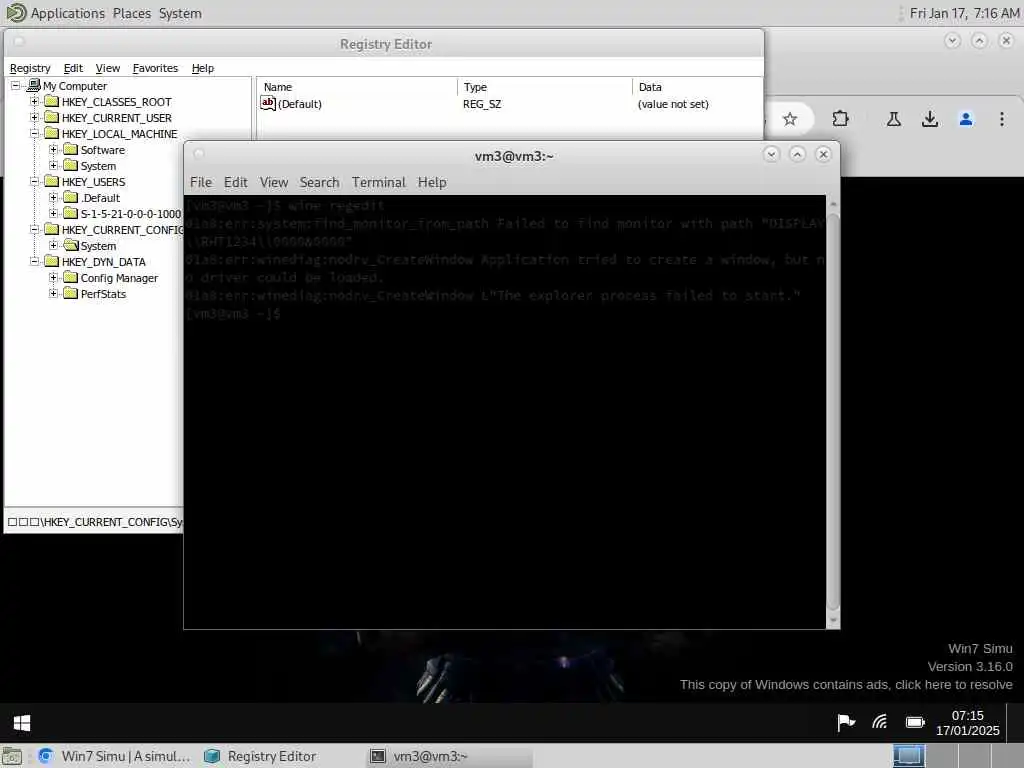The image size is (1024, 768).
Task: Open the terminal's Help menu
Action: pos(432,182)
